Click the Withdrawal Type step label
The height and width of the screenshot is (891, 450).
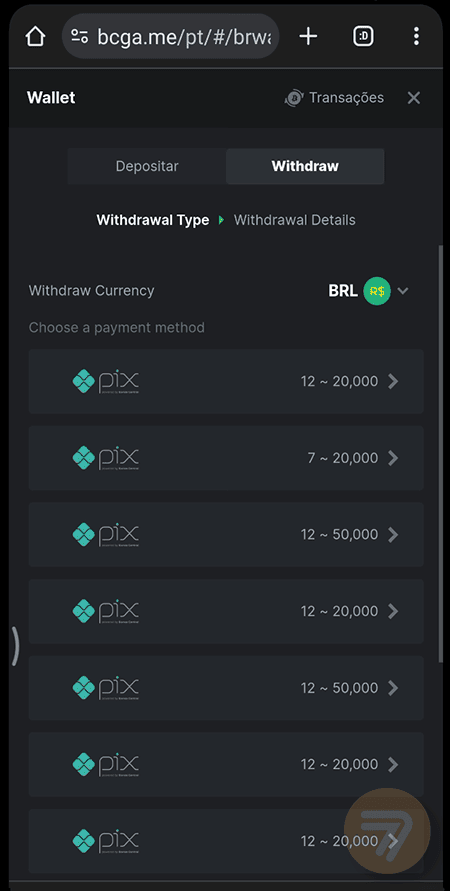153,220
